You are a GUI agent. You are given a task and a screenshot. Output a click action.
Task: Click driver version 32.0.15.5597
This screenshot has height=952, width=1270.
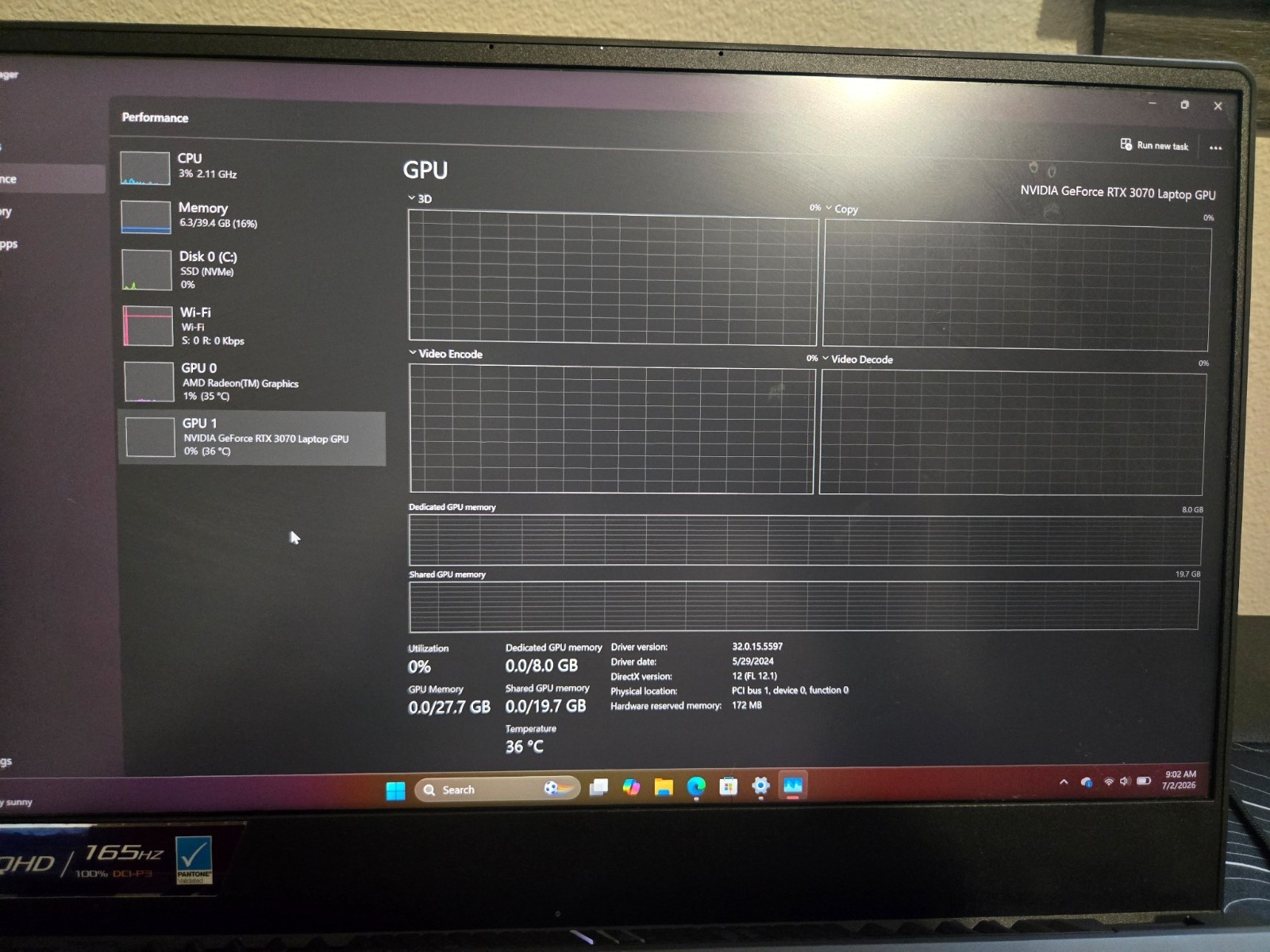coord(757,647)
